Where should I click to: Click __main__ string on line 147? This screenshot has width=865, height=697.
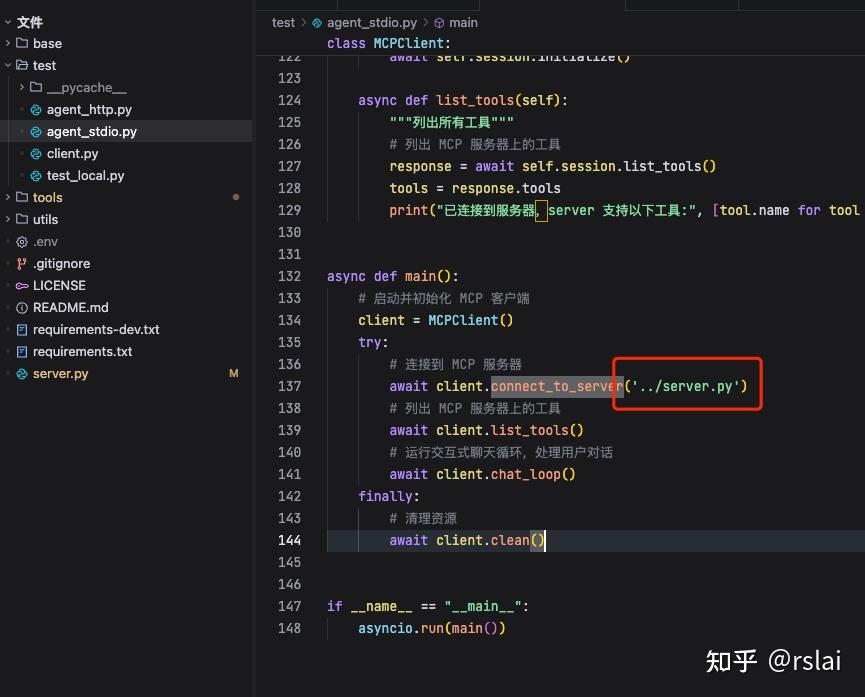click(x=483, y=606)
